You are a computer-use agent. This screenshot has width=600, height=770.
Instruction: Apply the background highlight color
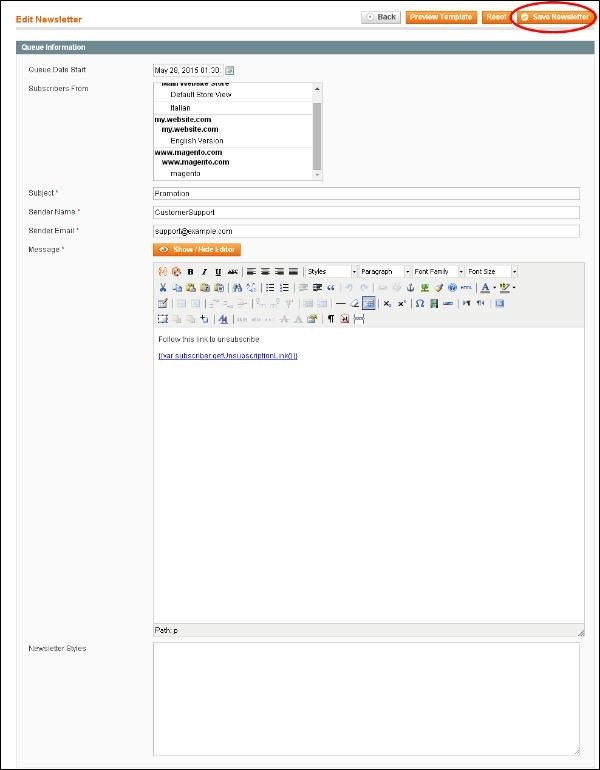click(504, 288)
